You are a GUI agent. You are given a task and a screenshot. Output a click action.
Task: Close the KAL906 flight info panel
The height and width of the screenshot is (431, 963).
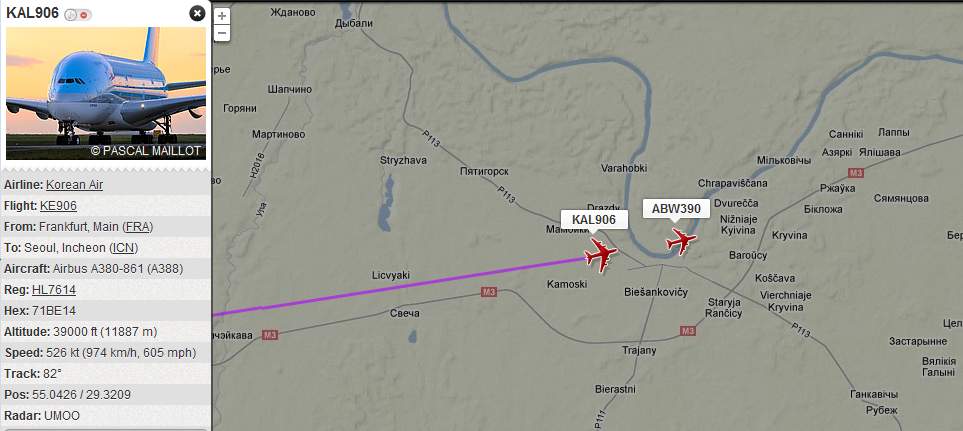(x=197, y=14)
